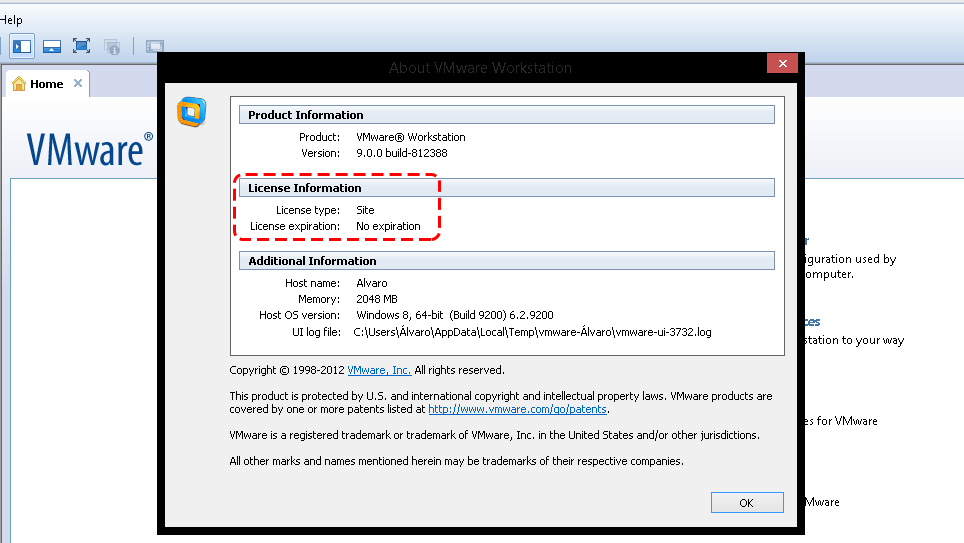
Task: Close the About VMware Workstation dialog
Action: [783, 63]
